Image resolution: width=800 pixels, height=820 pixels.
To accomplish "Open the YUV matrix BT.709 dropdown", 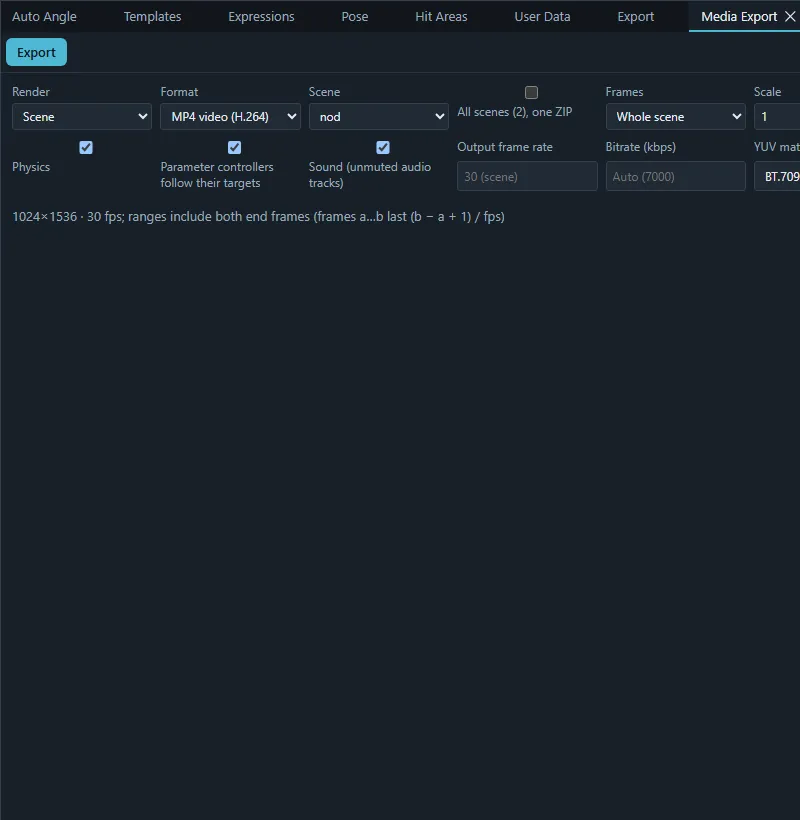I will click(x=777, y=176).
